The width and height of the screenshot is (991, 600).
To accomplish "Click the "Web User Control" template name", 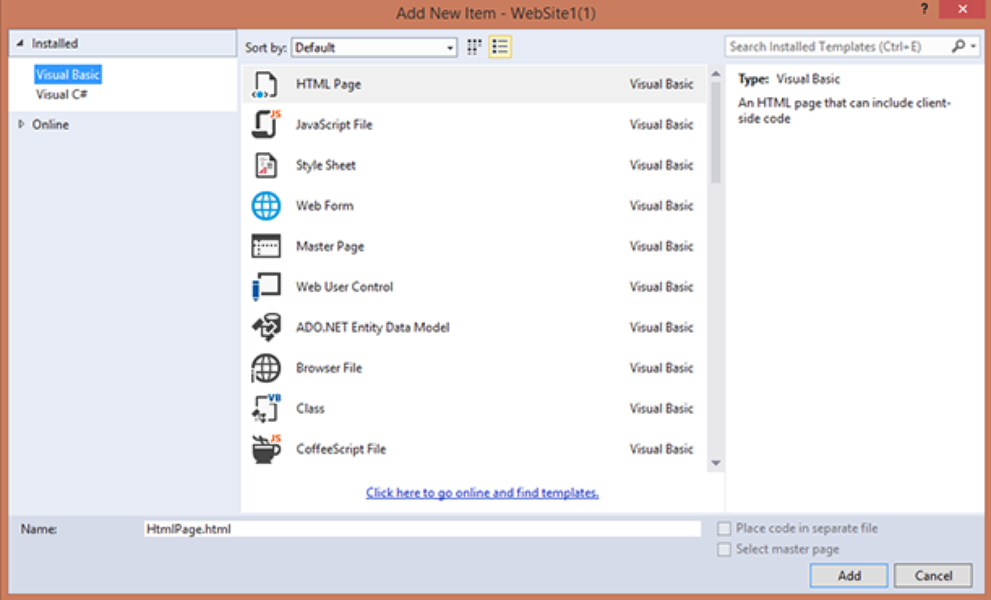I will tap(344, 286).
